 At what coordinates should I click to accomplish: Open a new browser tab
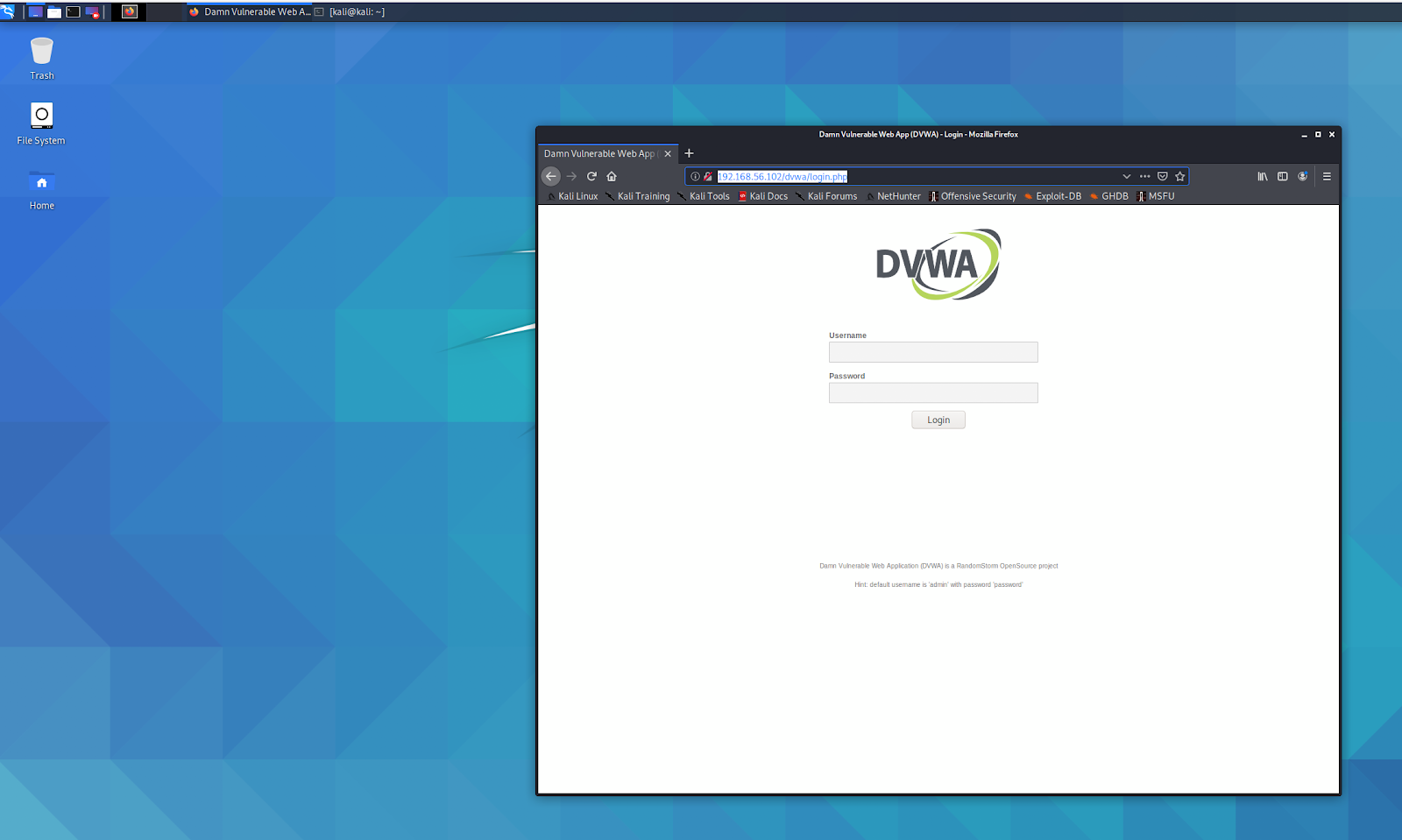689,153
